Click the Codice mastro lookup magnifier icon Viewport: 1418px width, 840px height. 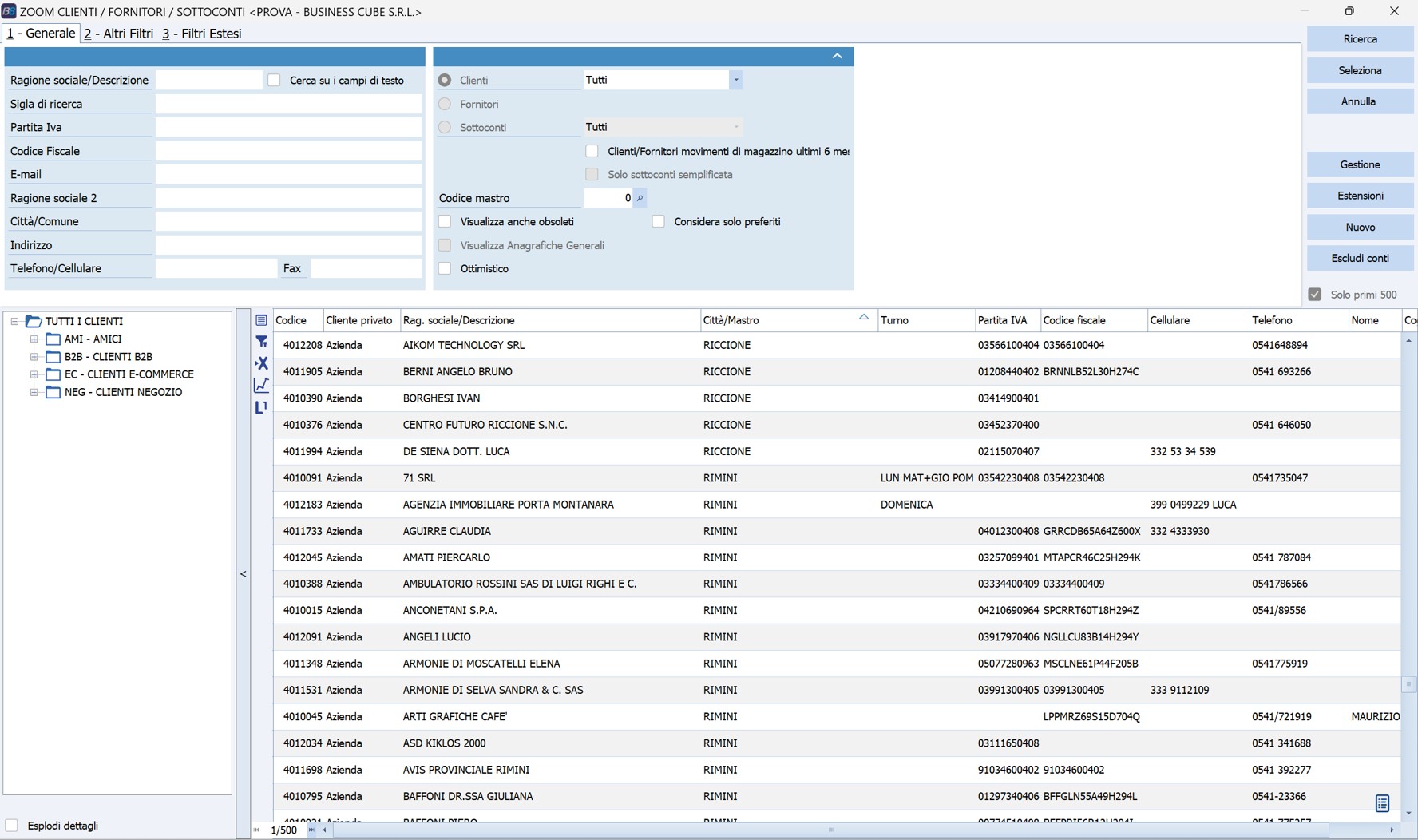coord(640,198)
